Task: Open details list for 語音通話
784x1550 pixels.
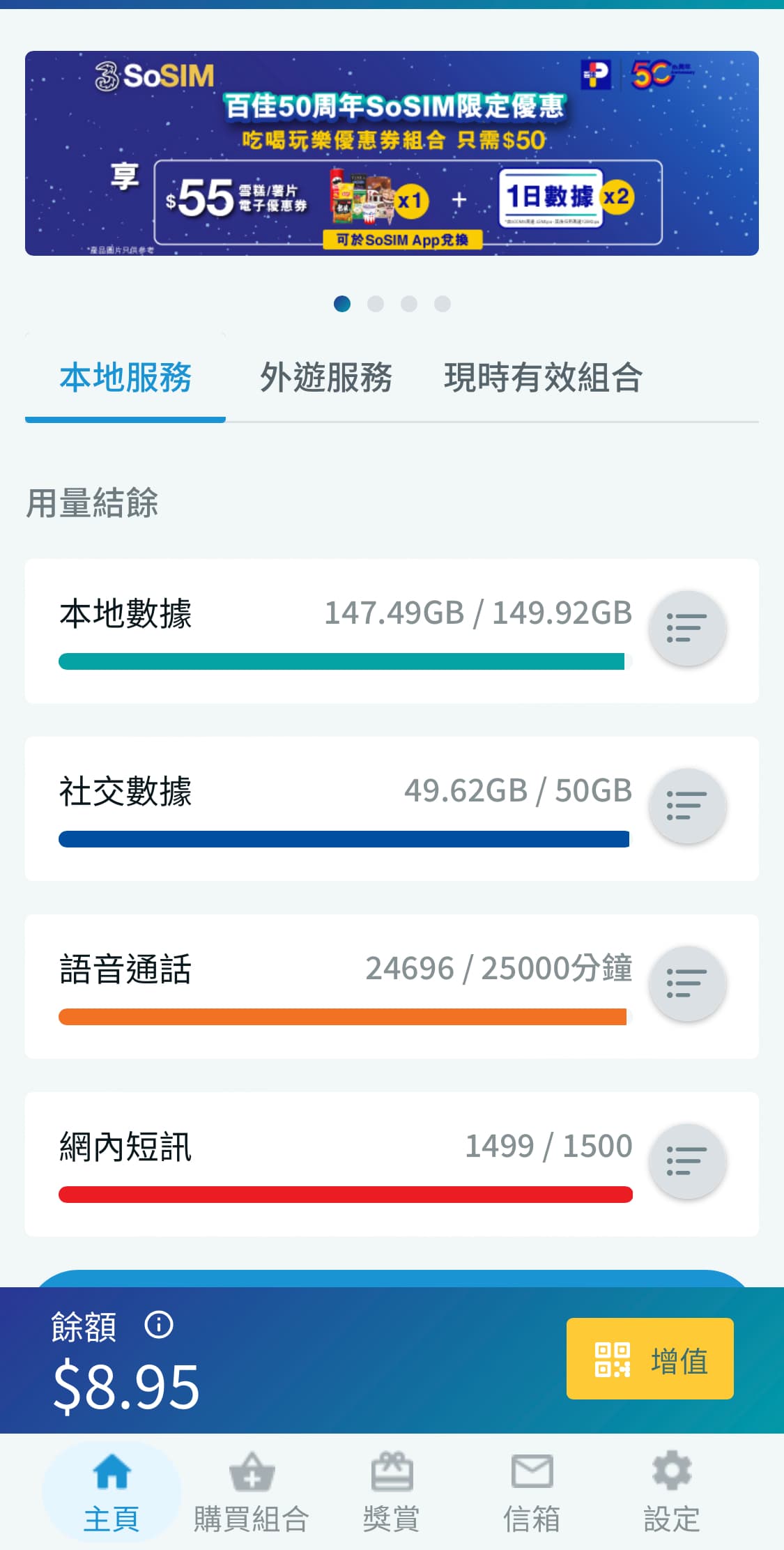Action: [x=687, y=983]
